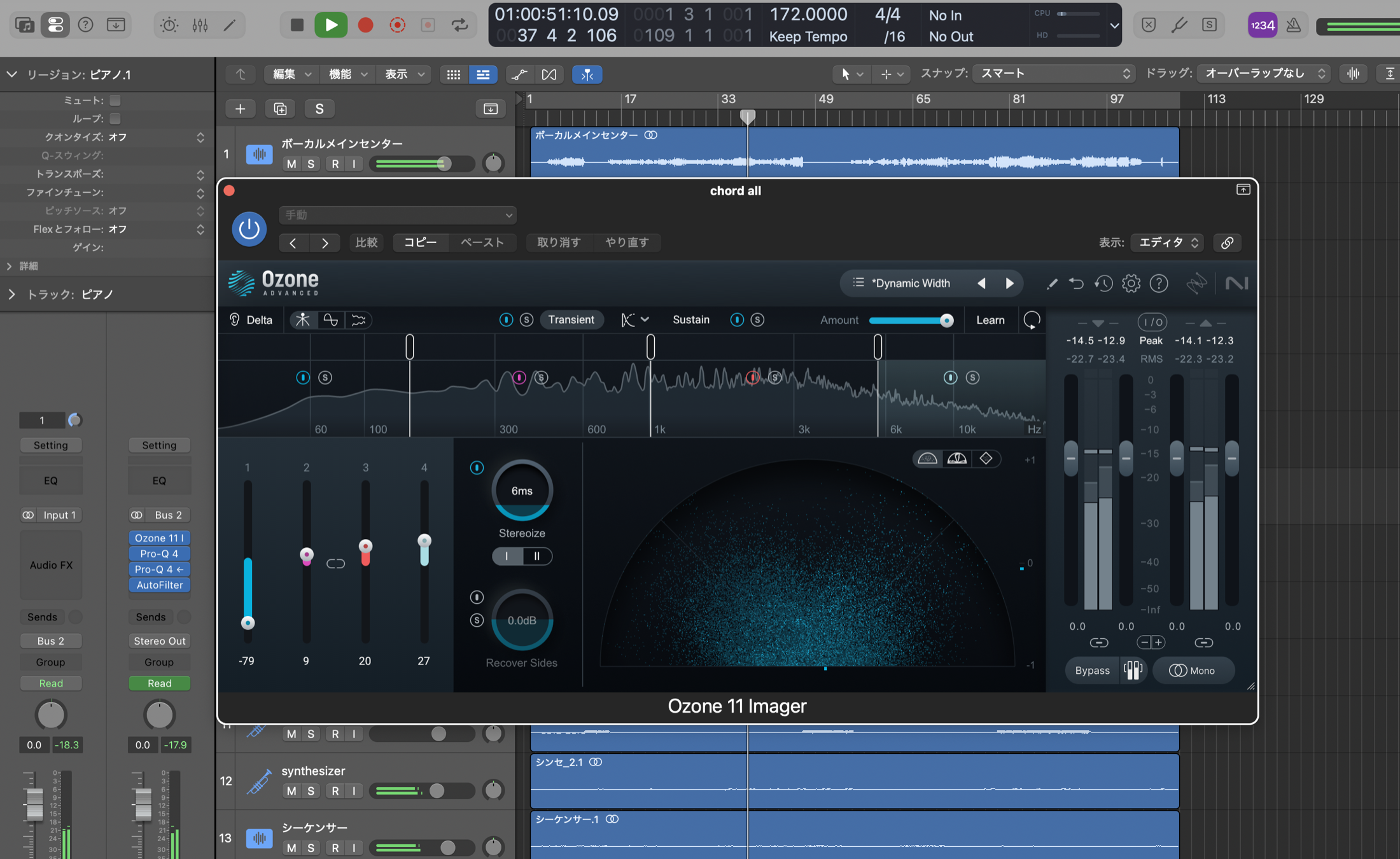
Task: Click the 取り消す button
Action: (559, 242)
